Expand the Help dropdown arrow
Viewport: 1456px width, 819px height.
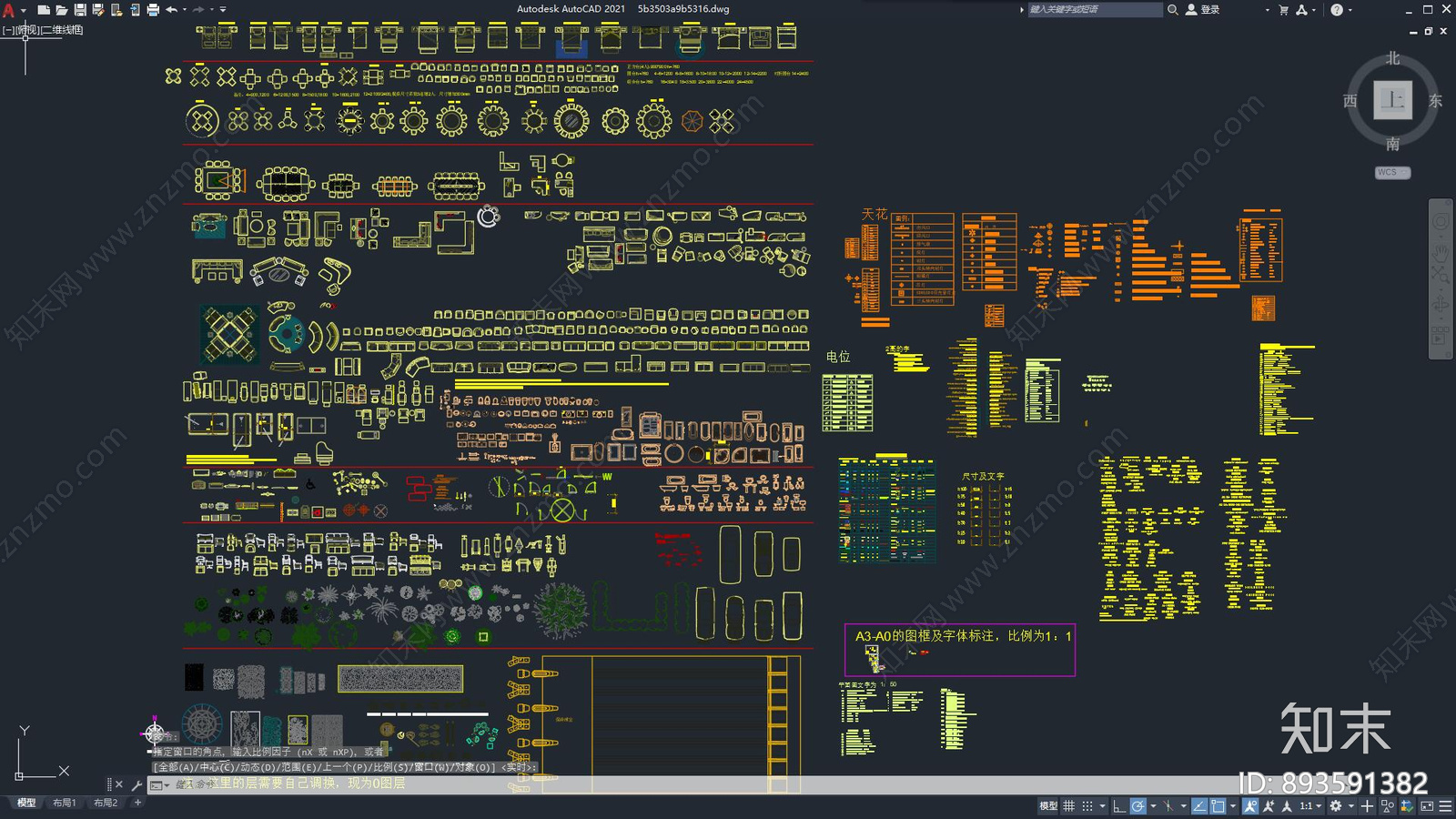[1350, 10]
